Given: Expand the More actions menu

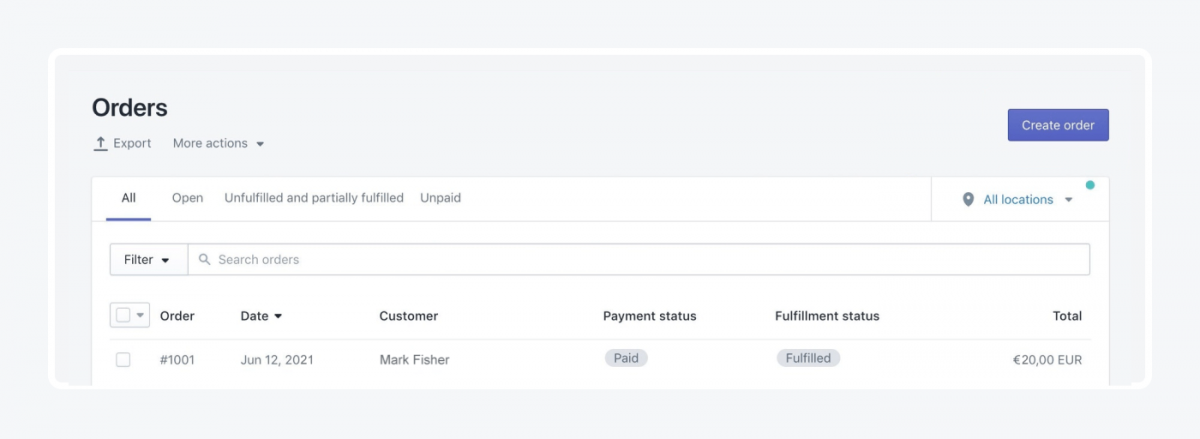Looking at the screenshot, I should click(x=218, y=144).
